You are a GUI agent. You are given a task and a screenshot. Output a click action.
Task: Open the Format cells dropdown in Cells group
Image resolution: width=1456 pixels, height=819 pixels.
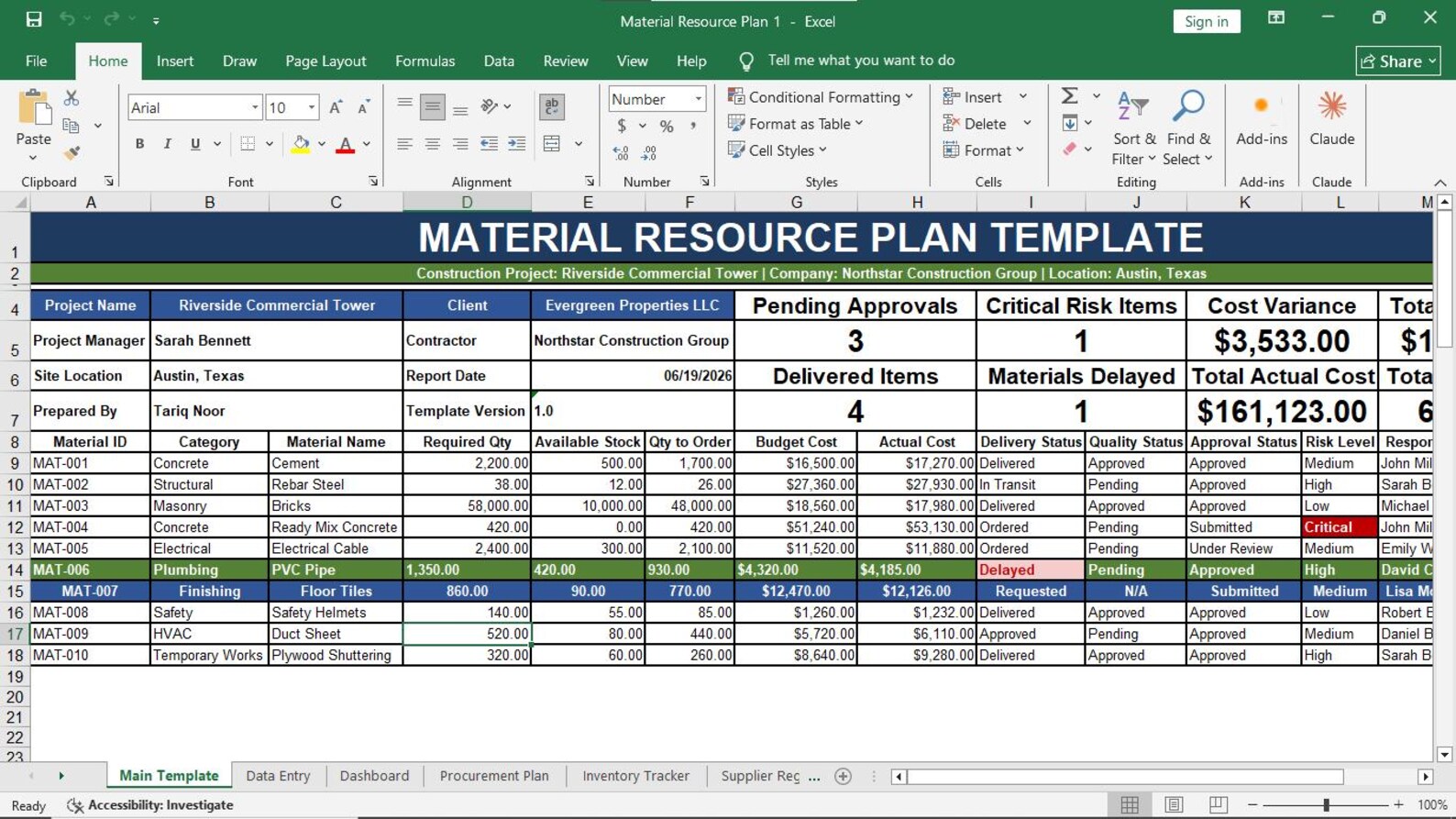point(984,149)
